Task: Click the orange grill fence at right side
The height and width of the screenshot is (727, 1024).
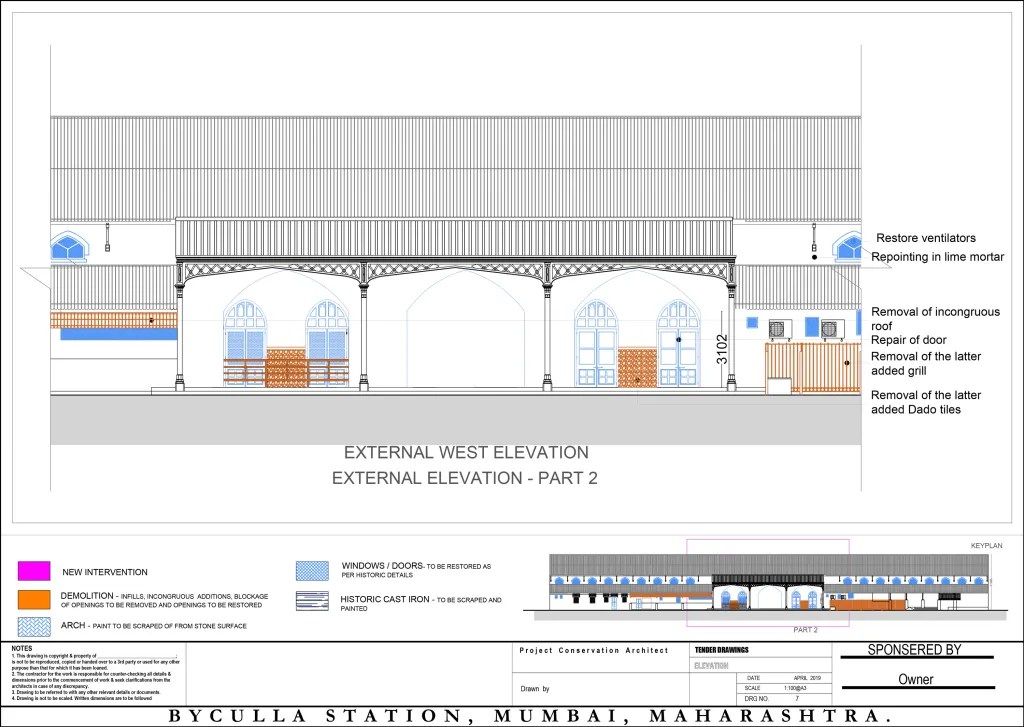Action: [812, 368]
